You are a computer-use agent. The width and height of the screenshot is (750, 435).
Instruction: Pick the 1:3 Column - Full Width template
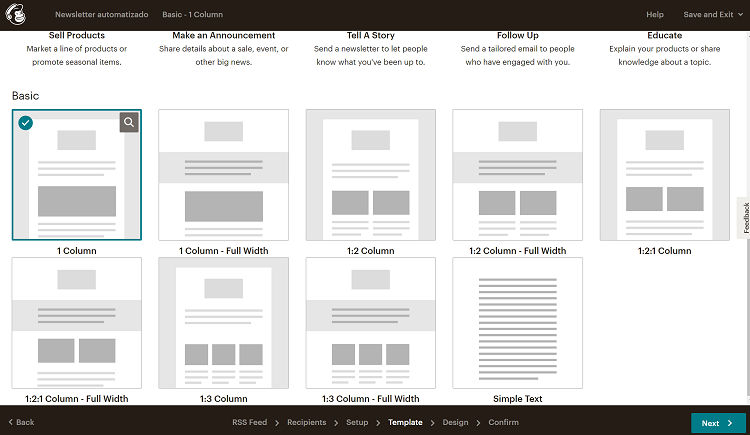point(370,323)
